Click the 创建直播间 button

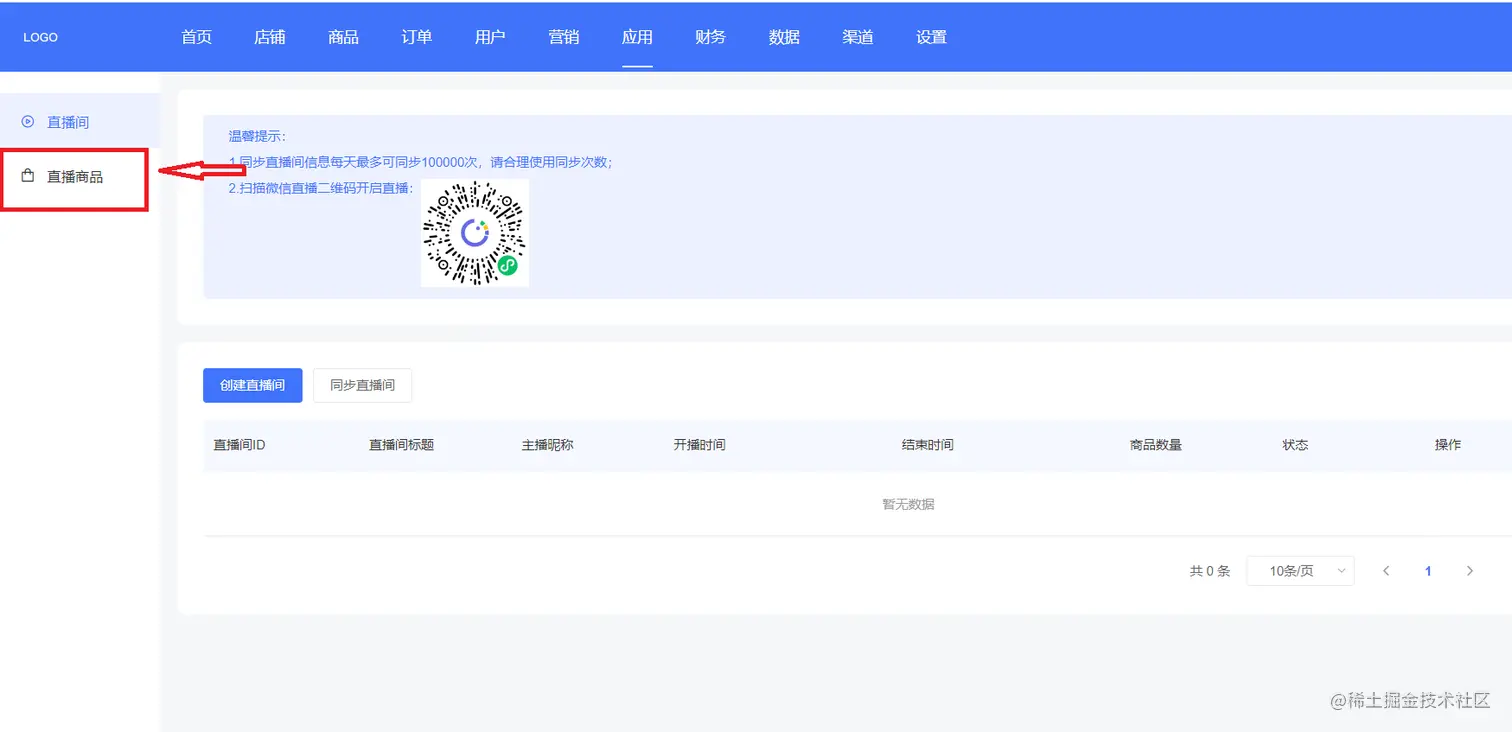tap(253, 385)
